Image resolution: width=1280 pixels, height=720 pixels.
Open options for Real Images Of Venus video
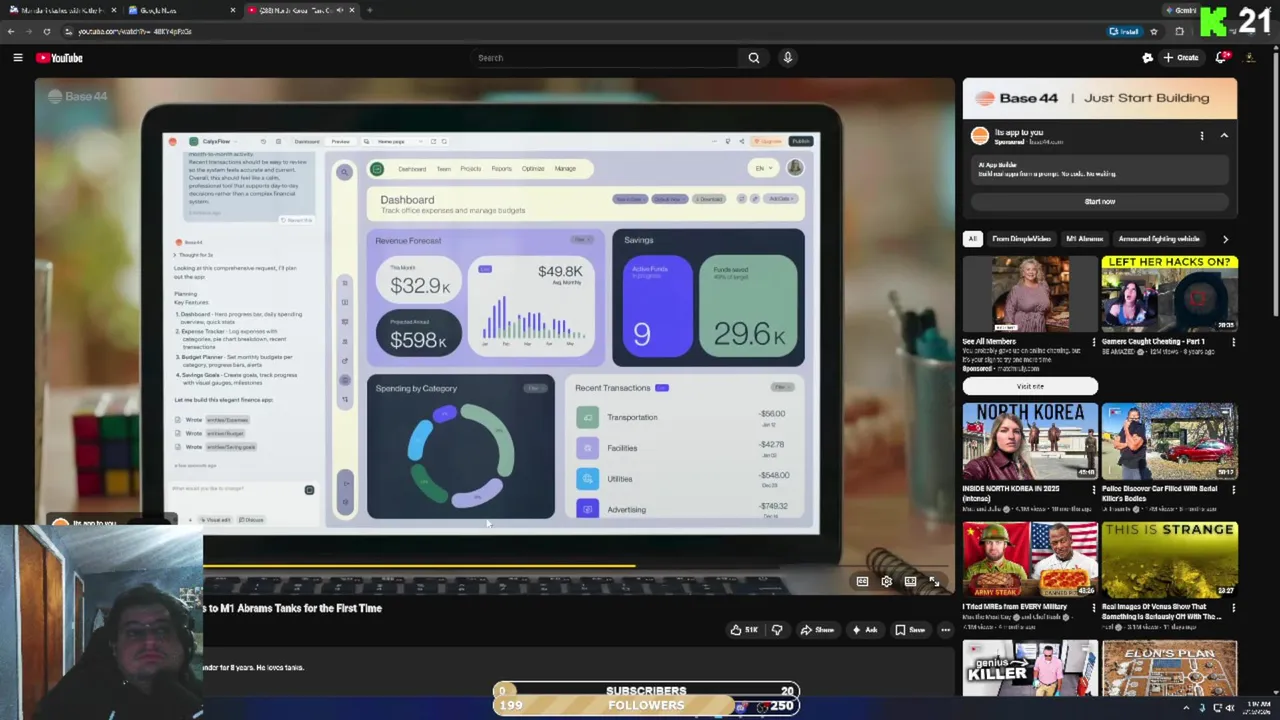pos(1233,607)
